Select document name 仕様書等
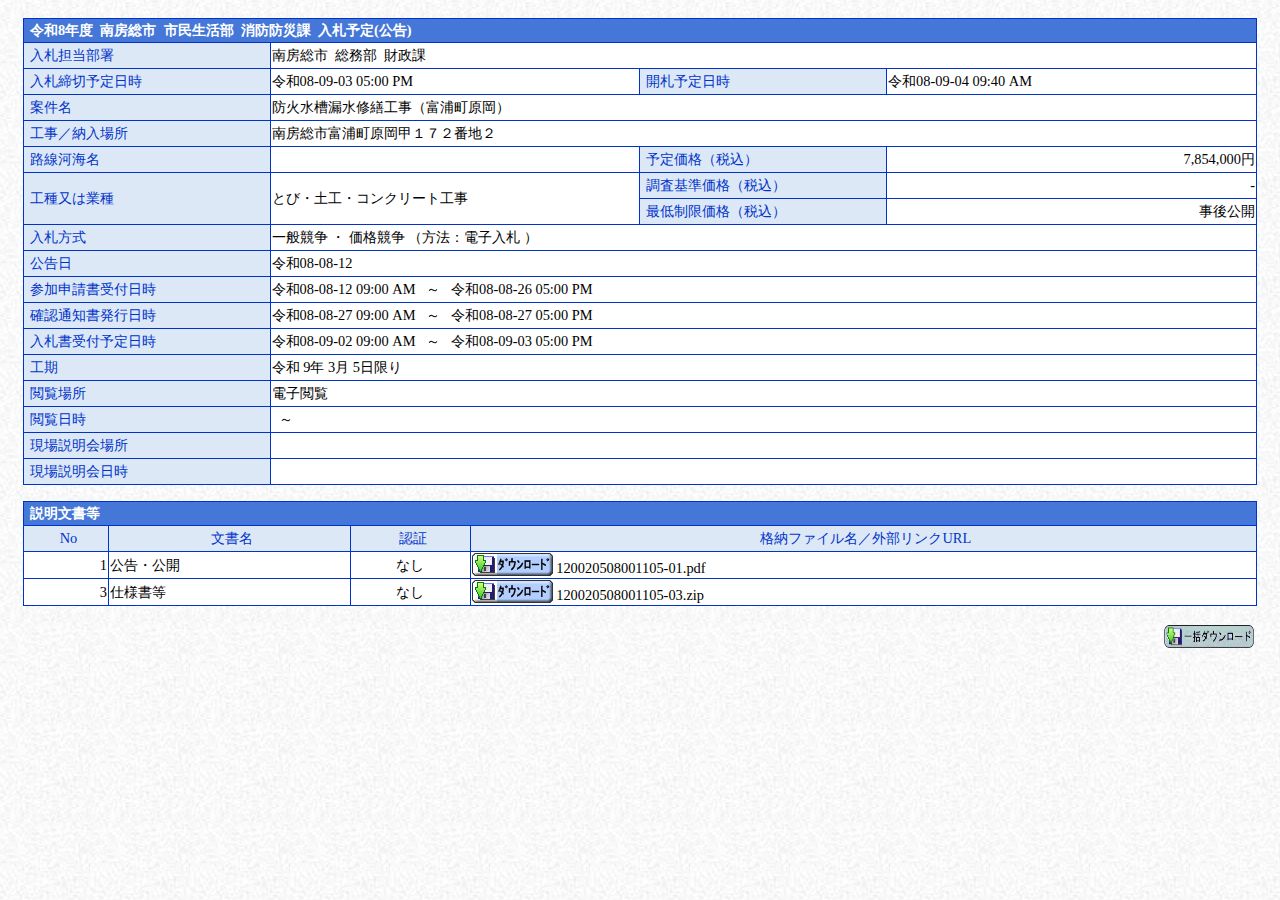This screenshot has width=1280, height=900. [x=139, y=593]
